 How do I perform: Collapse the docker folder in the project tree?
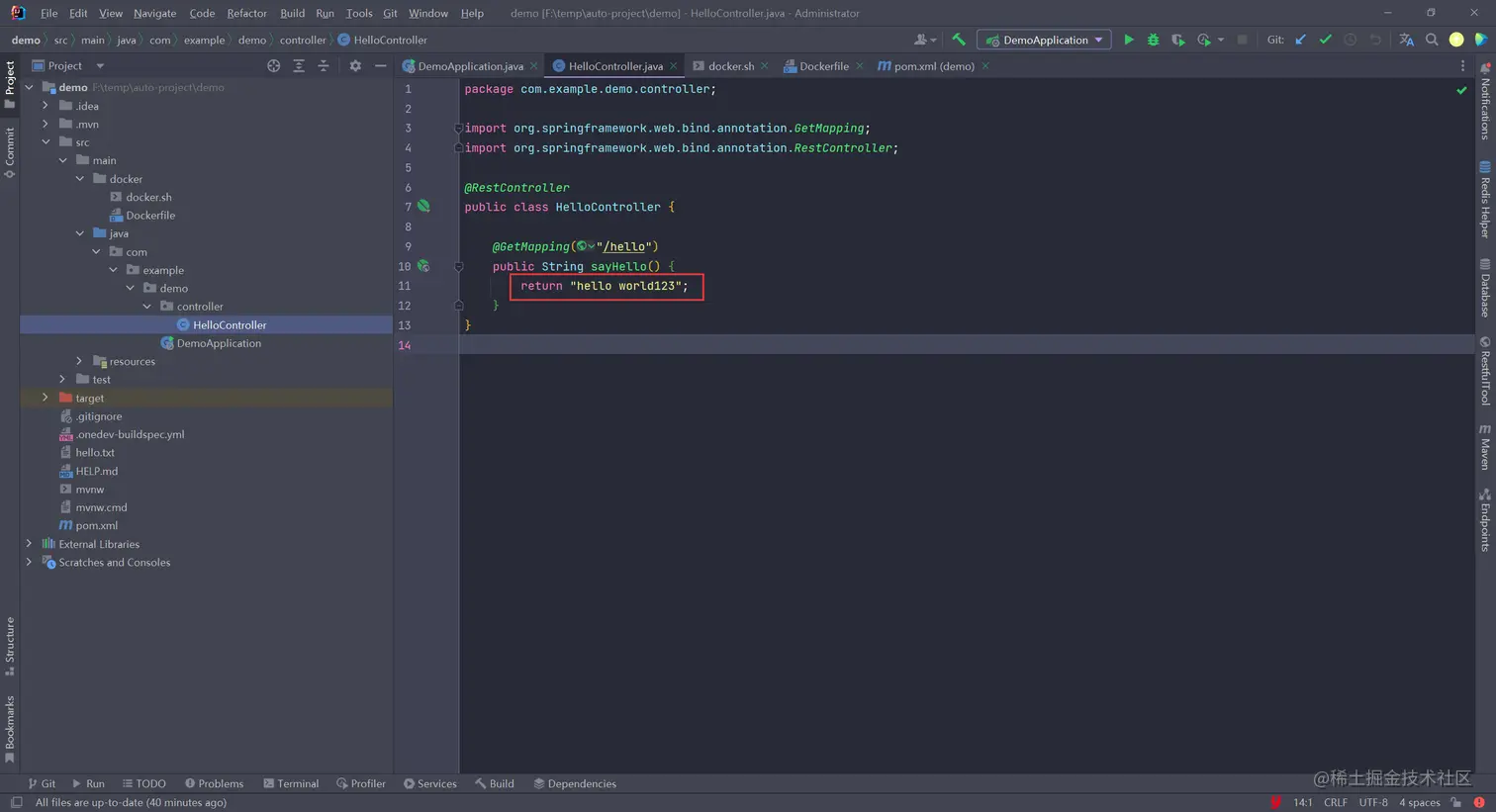[x=80, y=179]
